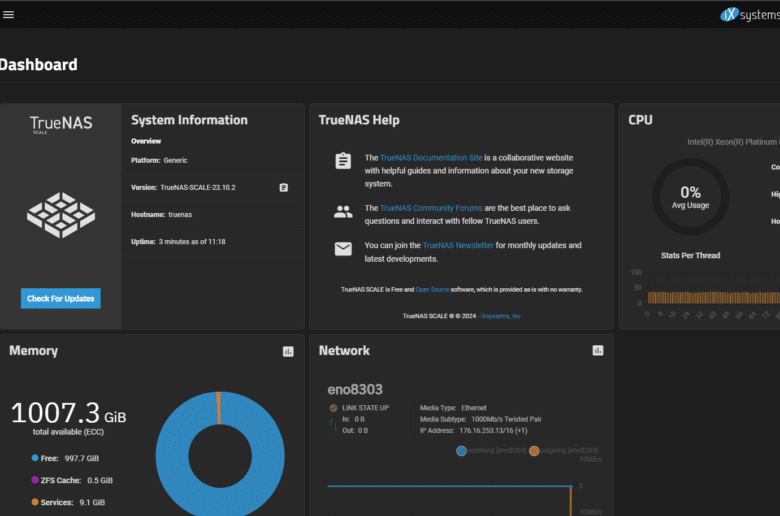Click the link state up status icon
Image resolution: width=780 pixels, height=516 pixels.
point(333,408)
